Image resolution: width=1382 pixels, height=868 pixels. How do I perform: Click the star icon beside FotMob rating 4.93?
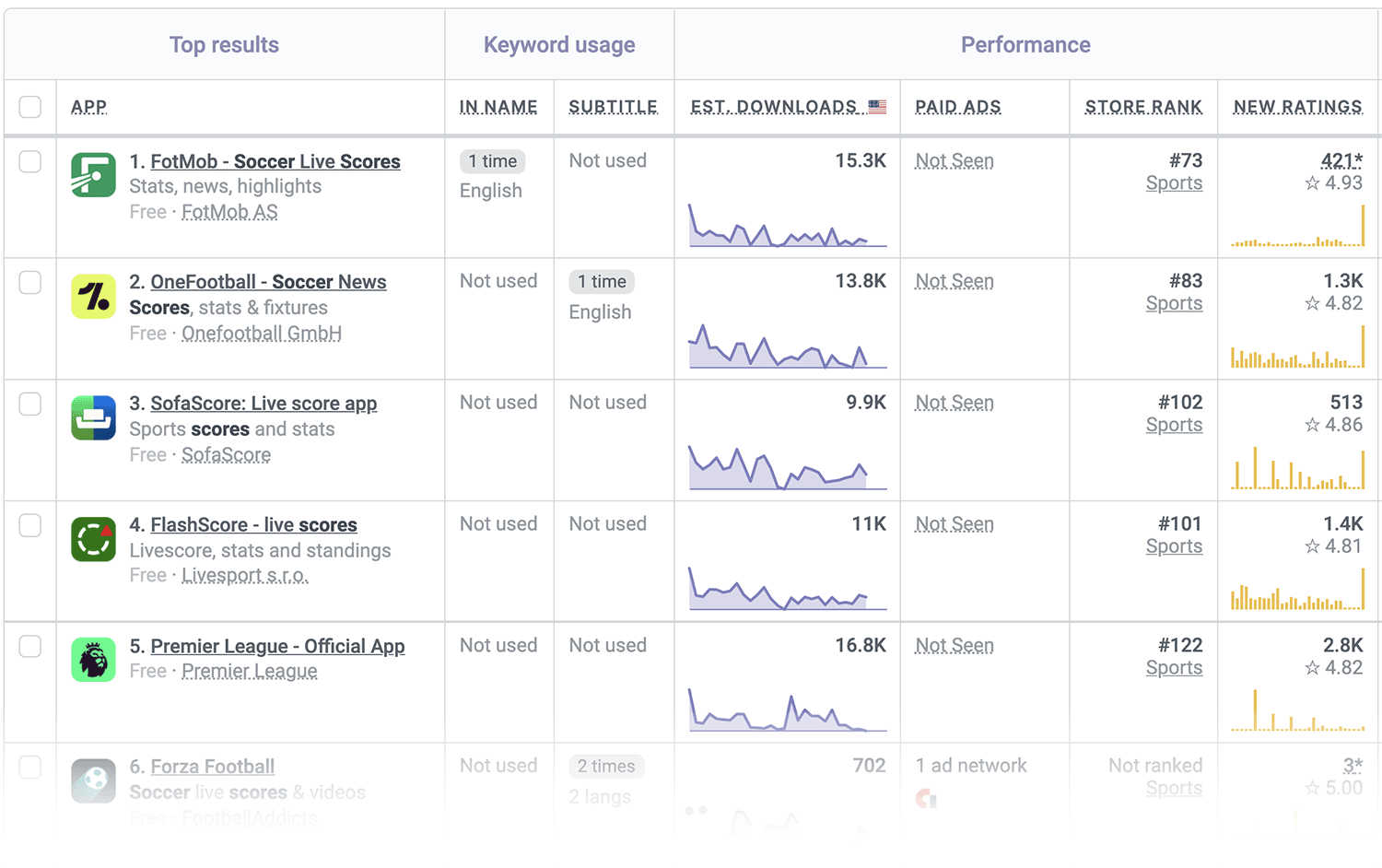1312,182
